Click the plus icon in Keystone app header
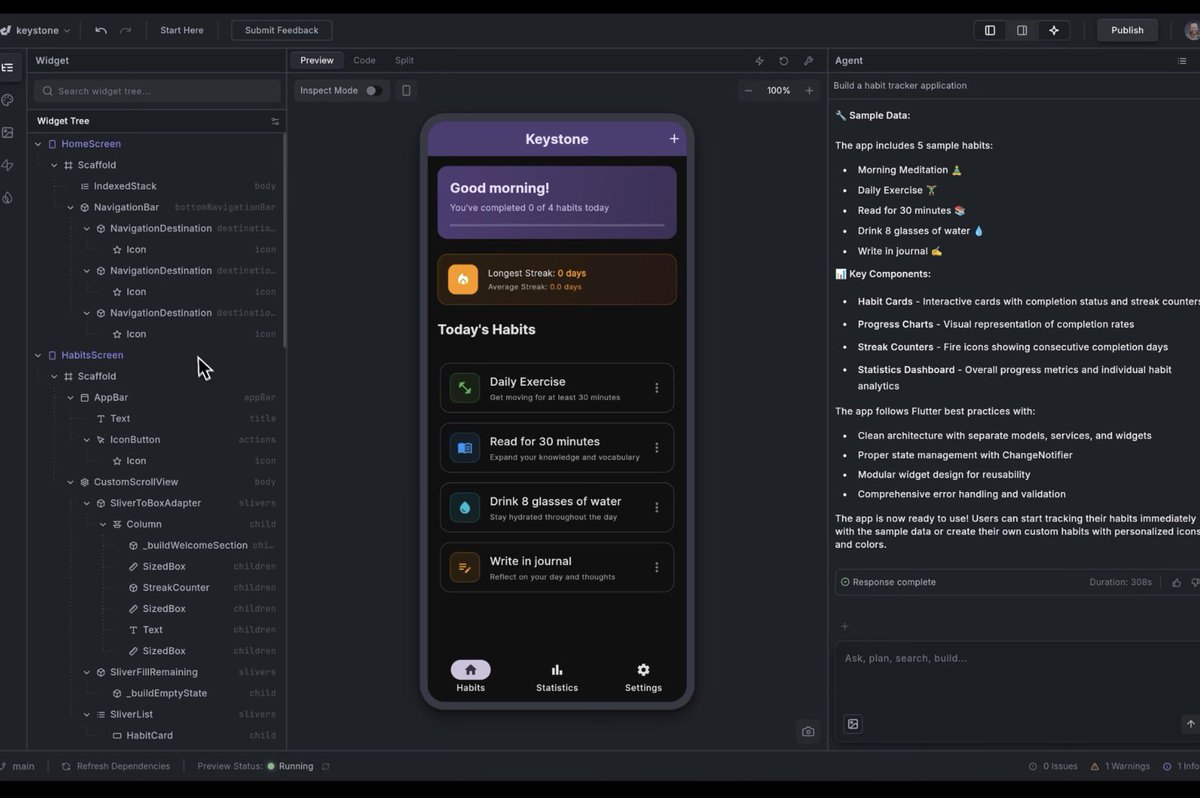The image size is (1200, 798). pos(674,139)
